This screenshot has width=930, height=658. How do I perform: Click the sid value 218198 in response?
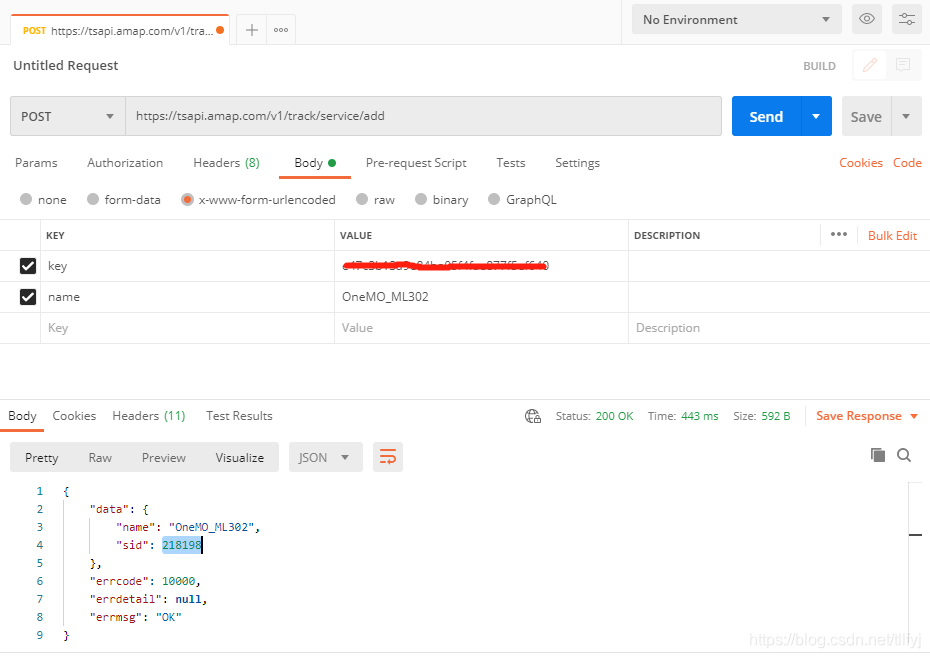[181, 545]
